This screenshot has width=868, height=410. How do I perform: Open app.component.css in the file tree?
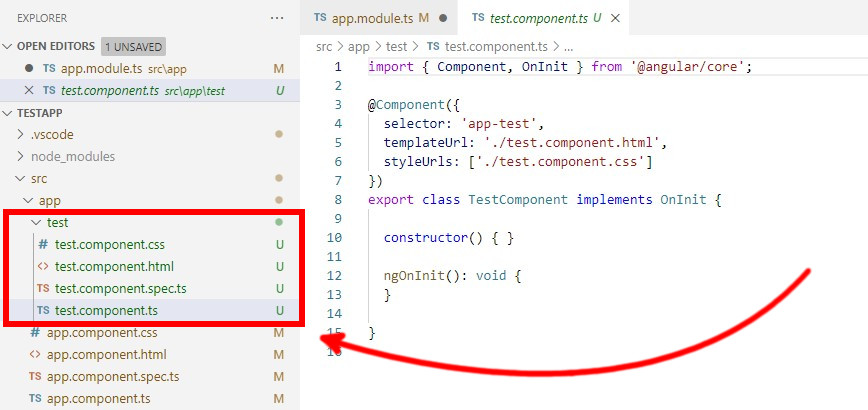(x=102, y=332)
